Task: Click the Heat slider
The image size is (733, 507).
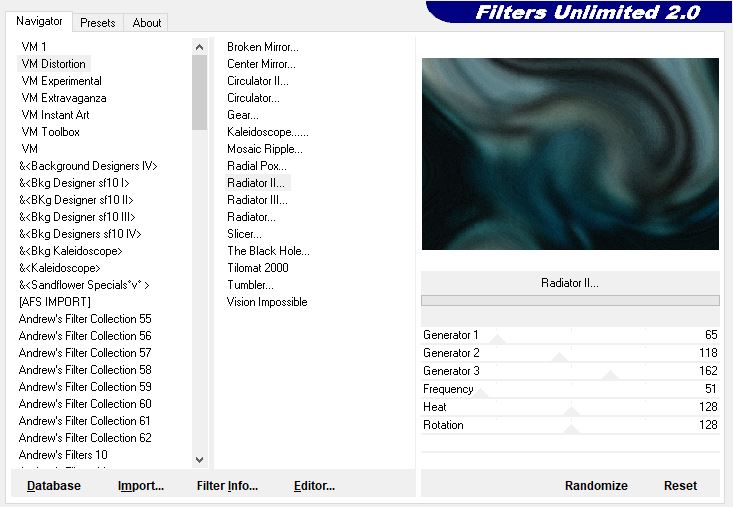Action: click(x=570, y=407)
